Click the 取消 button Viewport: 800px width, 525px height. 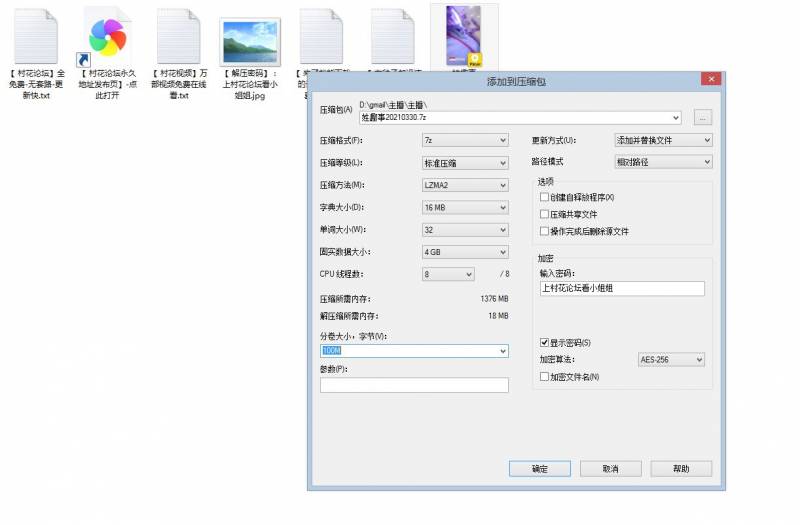point(610,469)
